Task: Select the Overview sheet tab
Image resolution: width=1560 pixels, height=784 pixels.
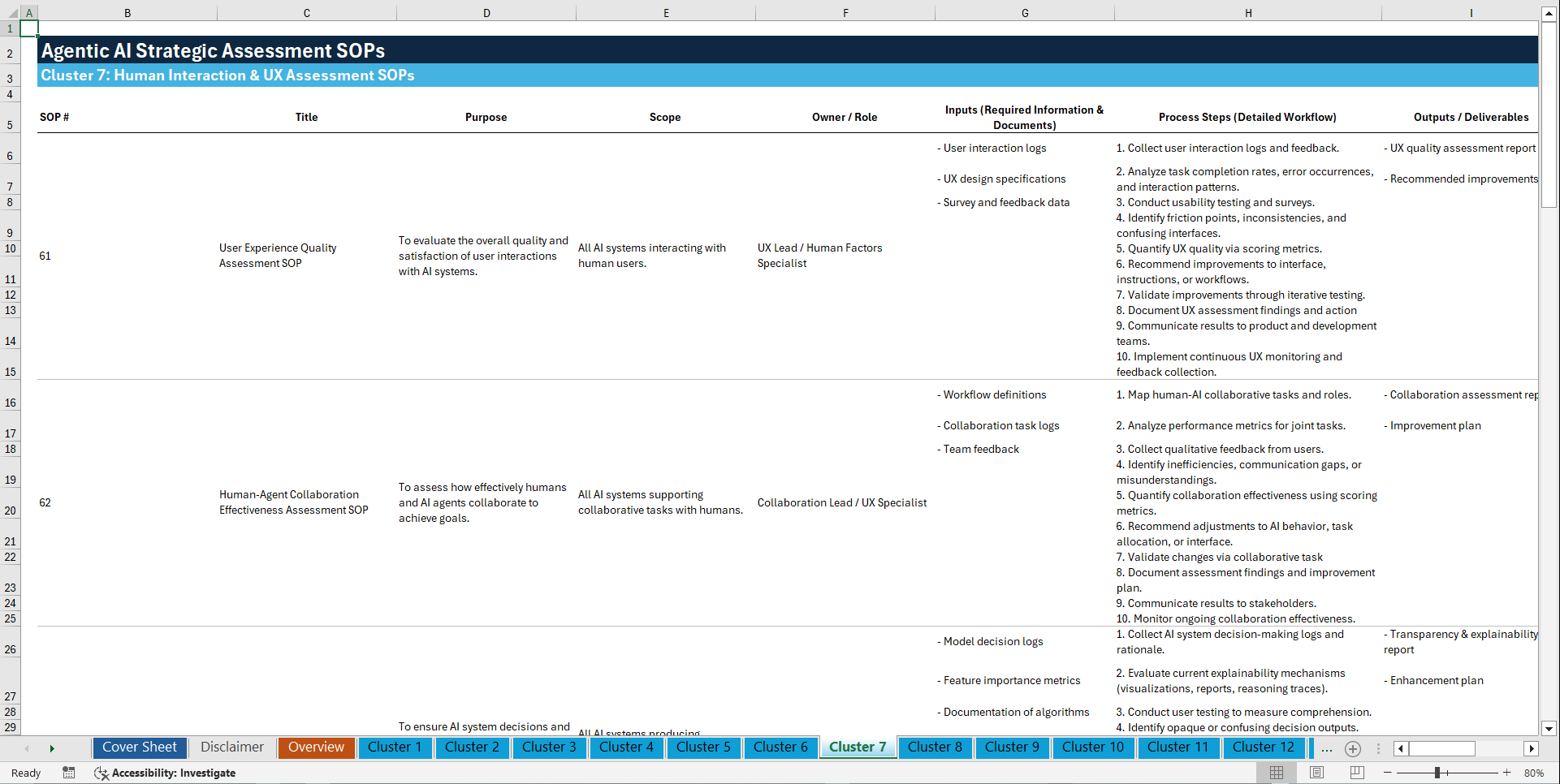Action: coord(316,747)
